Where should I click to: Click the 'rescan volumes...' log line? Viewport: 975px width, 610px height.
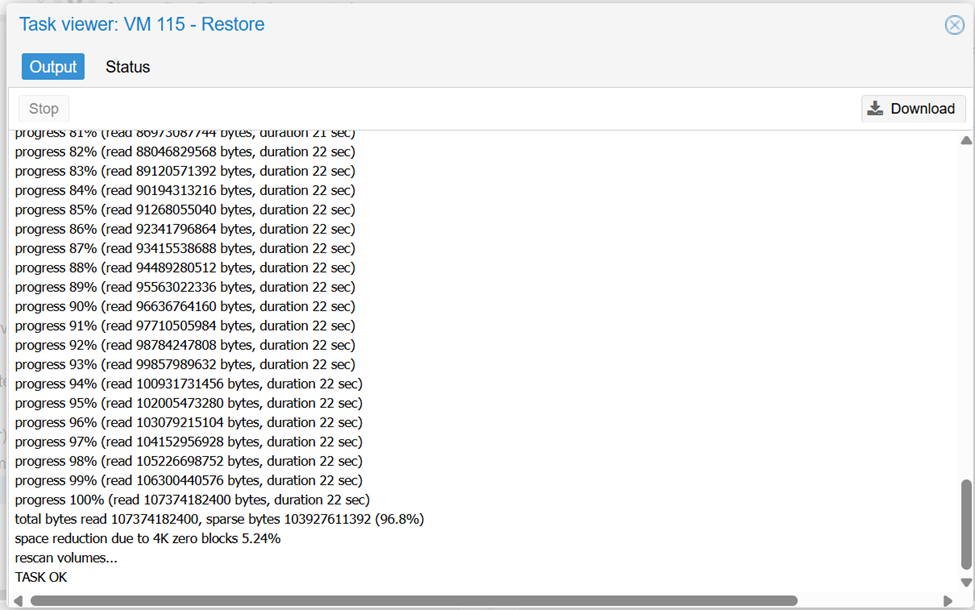click(66, 558)
